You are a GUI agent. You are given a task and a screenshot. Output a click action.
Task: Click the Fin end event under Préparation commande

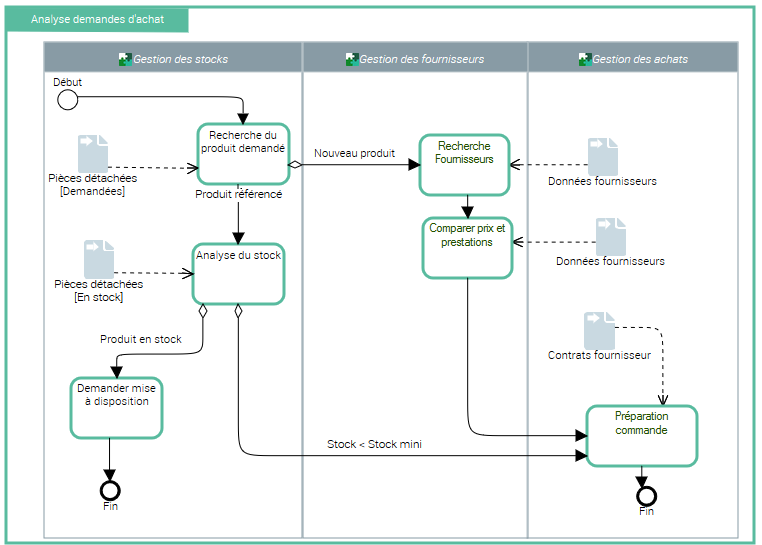[x=646, y=495]
